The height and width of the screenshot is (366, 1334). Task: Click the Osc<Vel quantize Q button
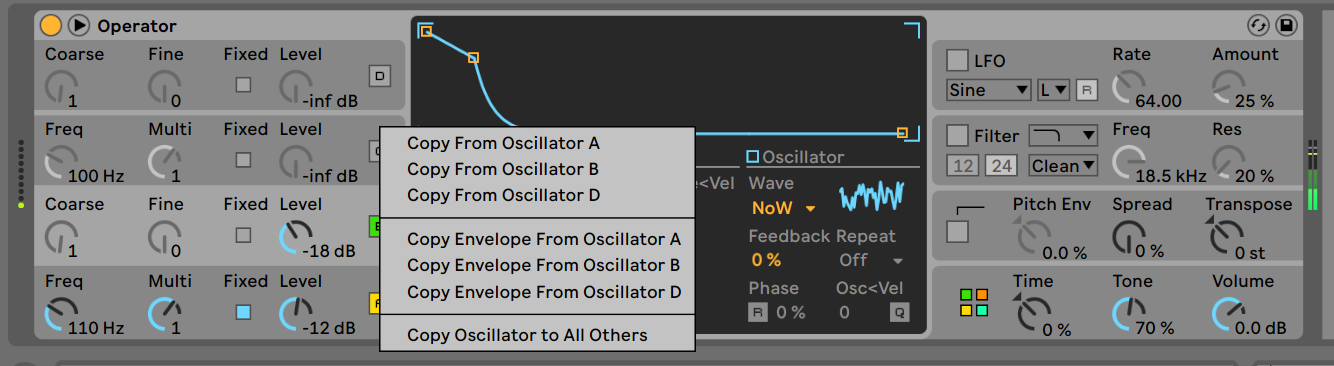click(x=900, y=313)
